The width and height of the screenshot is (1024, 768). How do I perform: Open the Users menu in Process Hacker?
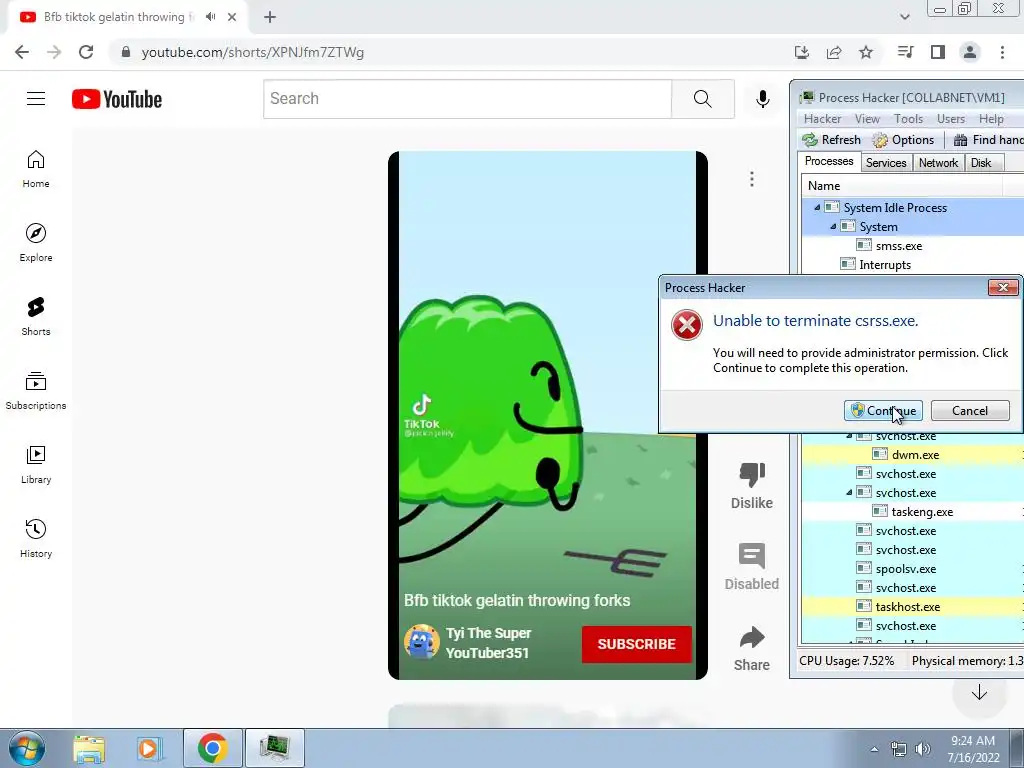click(x=951, y=119)
